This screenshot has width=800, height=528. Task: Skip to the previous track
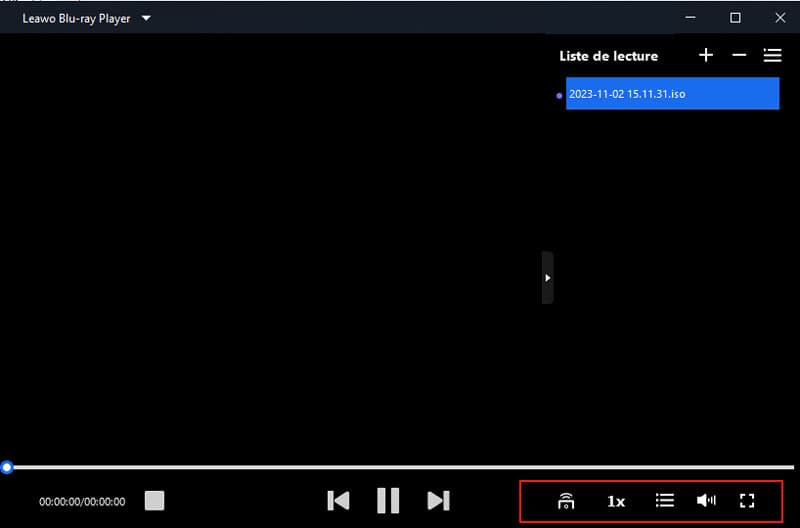point(339,500)
